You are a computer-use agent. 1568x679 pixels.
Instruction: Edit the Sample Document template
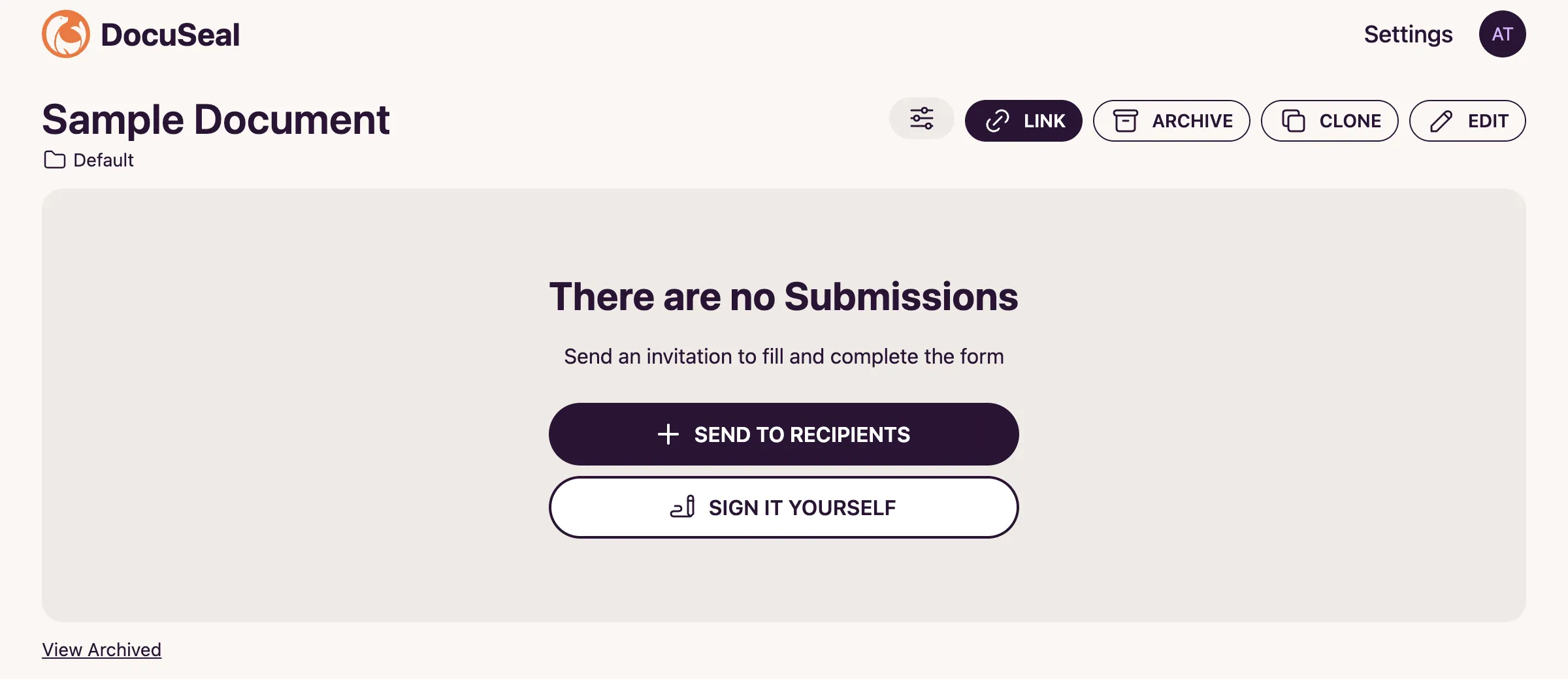(x=1467, y=120)
